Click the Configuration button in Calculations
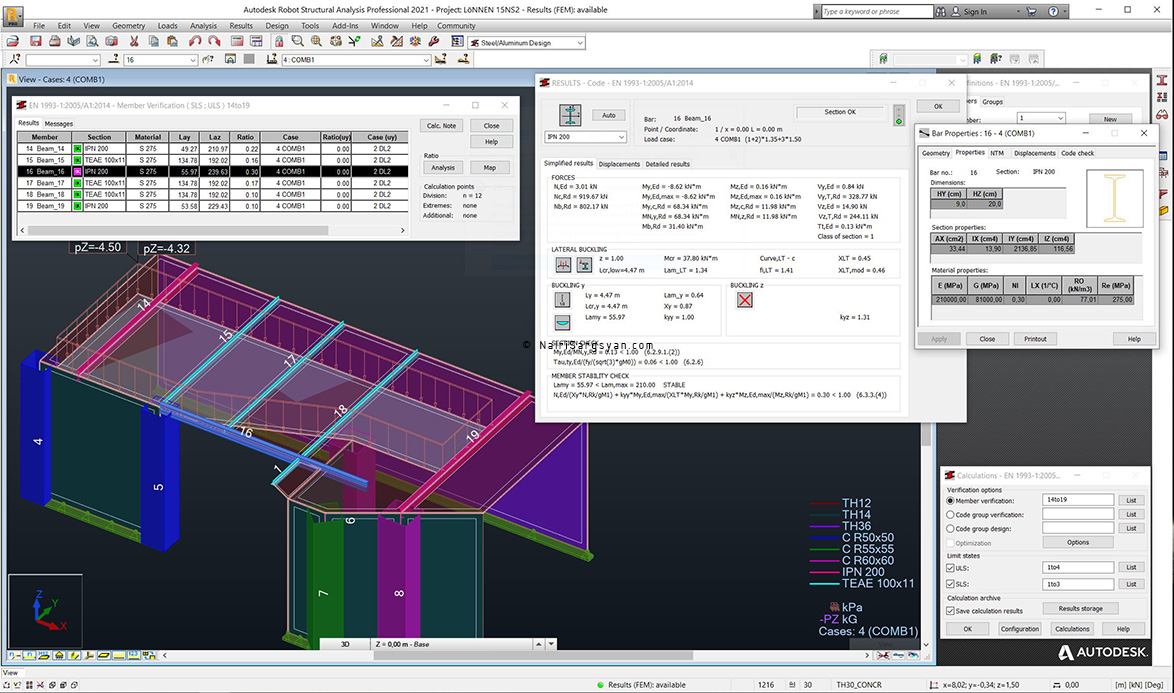The image size is (1174, 693). click(x=1020, y=629)
